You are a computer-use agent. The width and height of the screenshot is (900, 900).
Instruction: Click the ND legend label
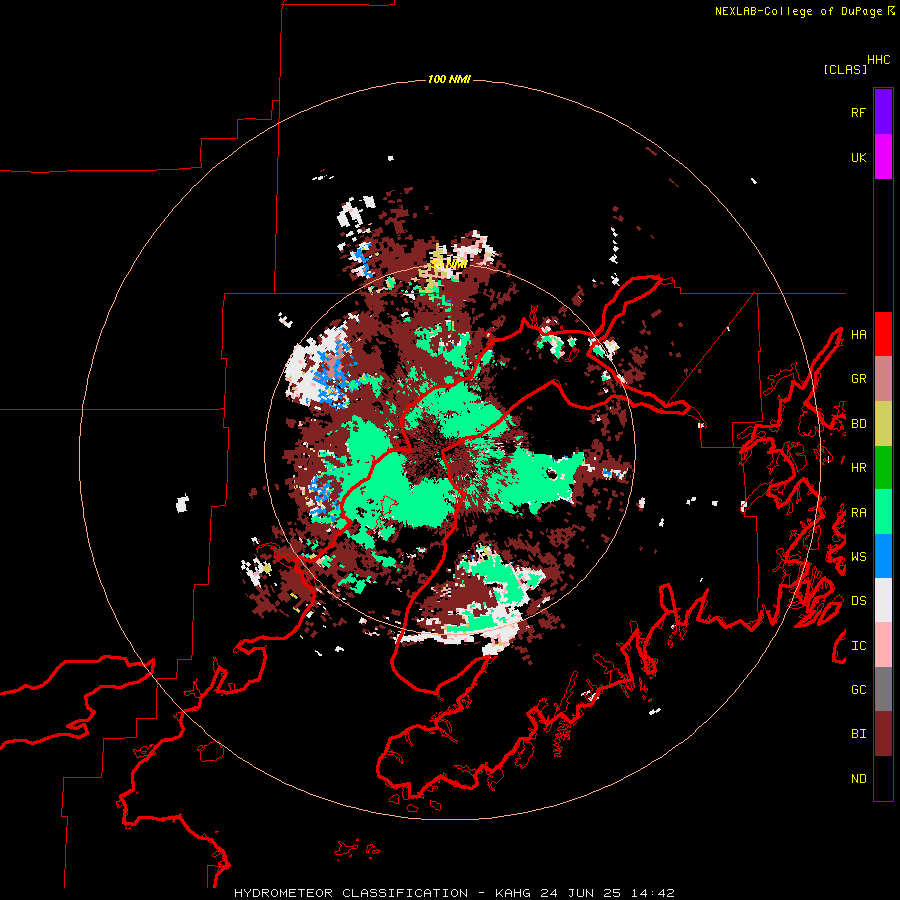[x=858, y=778]
